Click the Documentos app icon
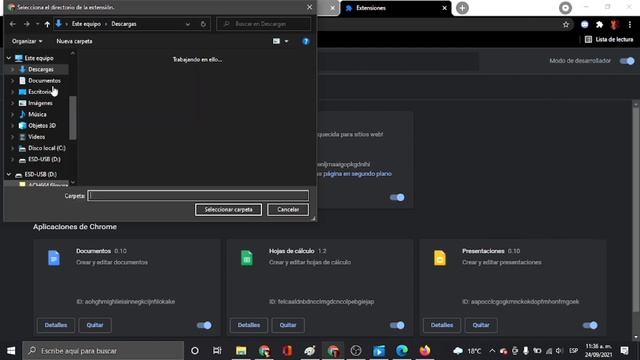Viewport: 640px width, 360px height. (x=54, y=258)
